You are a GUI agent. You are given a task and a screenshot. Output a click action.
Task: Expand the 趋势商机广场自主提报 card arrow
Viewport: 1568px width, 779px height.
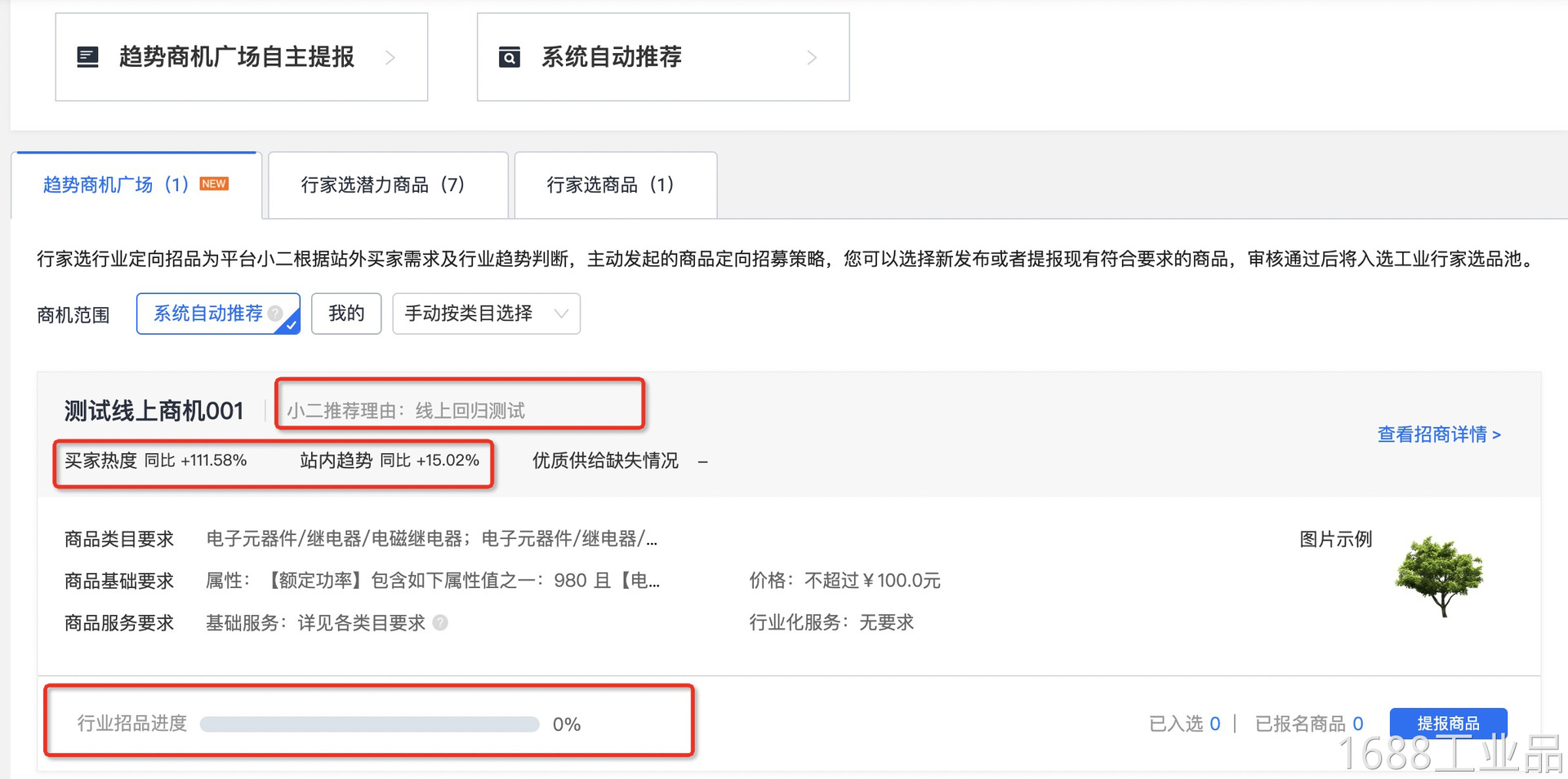390,57
